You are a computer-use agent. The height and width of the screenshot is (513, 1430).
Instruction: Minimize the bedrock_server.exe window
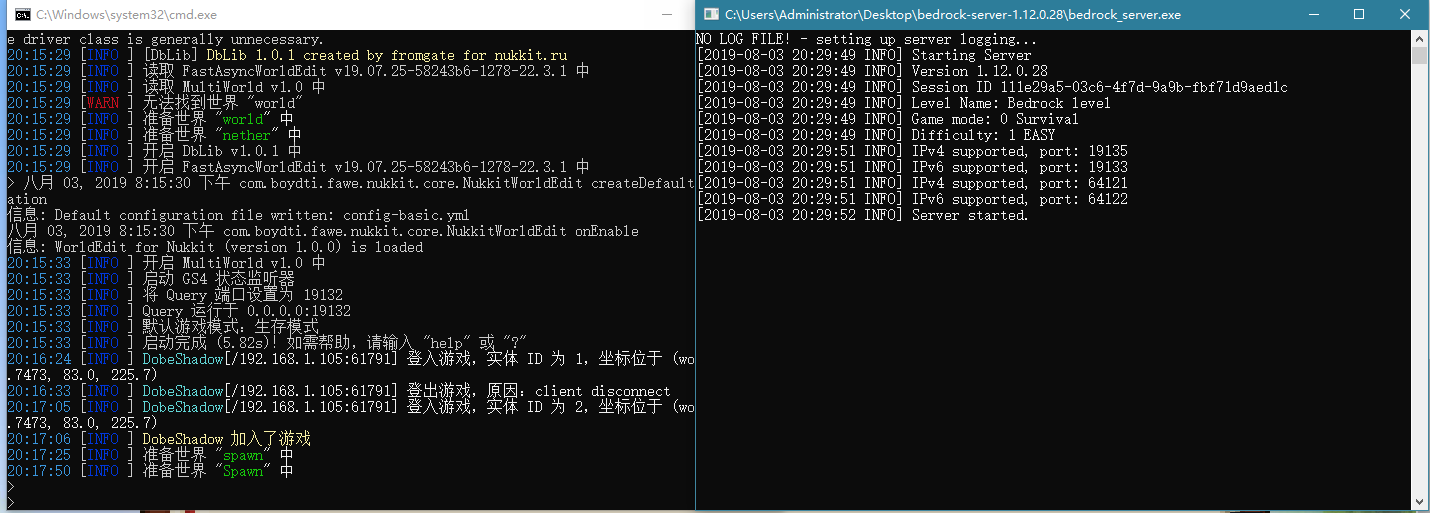(1311, 15)
